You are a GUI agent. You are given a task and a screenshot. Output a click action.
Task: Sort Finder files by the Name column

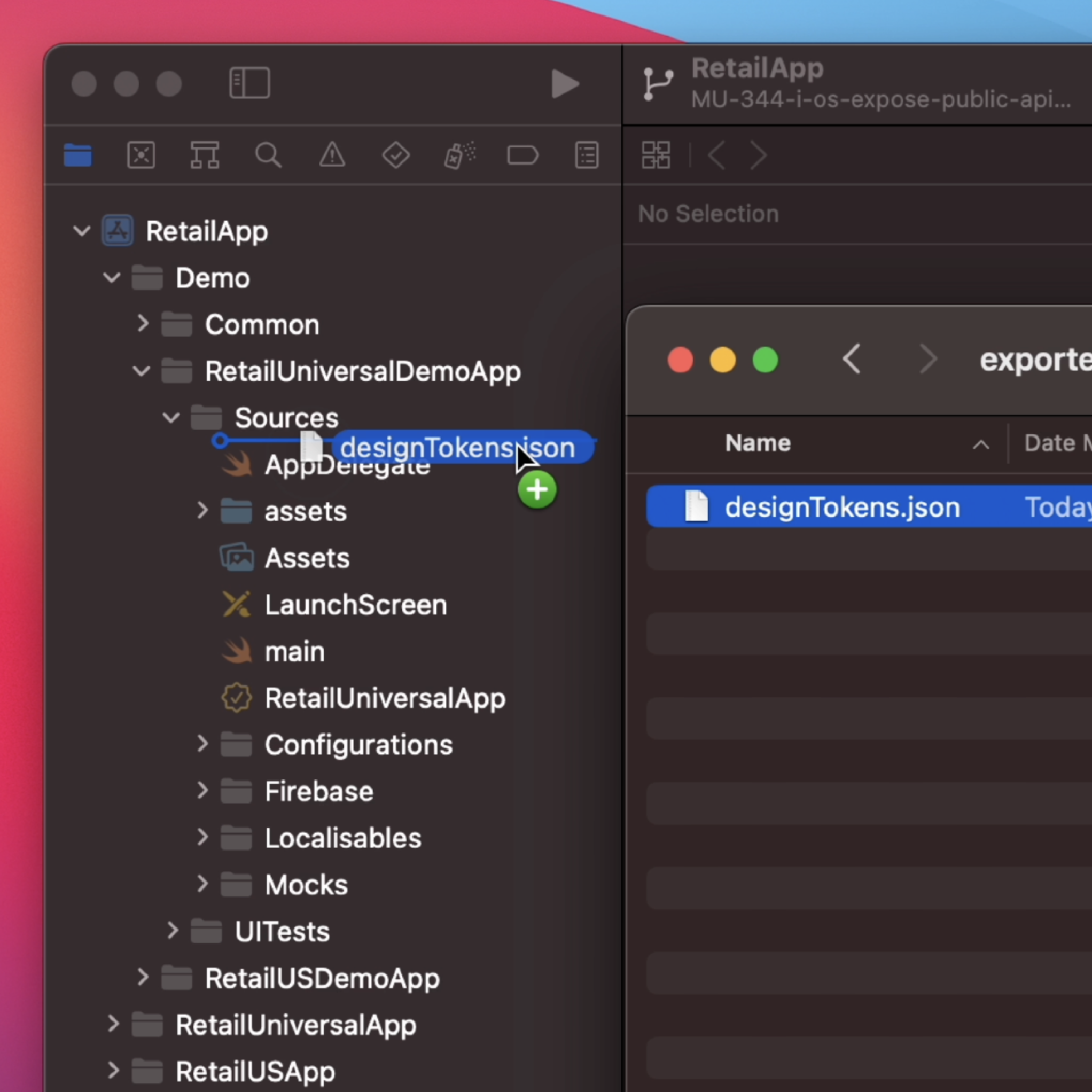pyautogui.click(x=758, y=443)
